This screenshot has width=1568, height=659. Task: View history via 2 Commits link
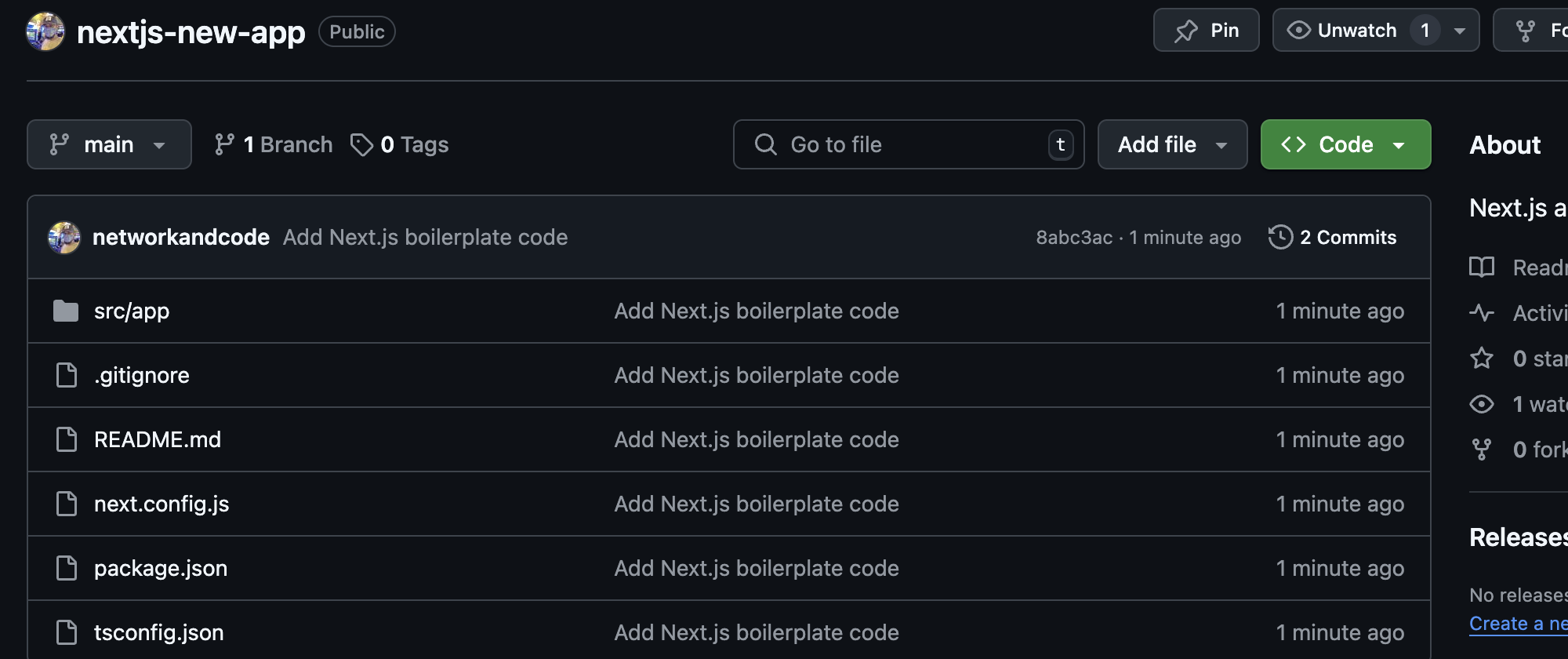coord(1333,237)
